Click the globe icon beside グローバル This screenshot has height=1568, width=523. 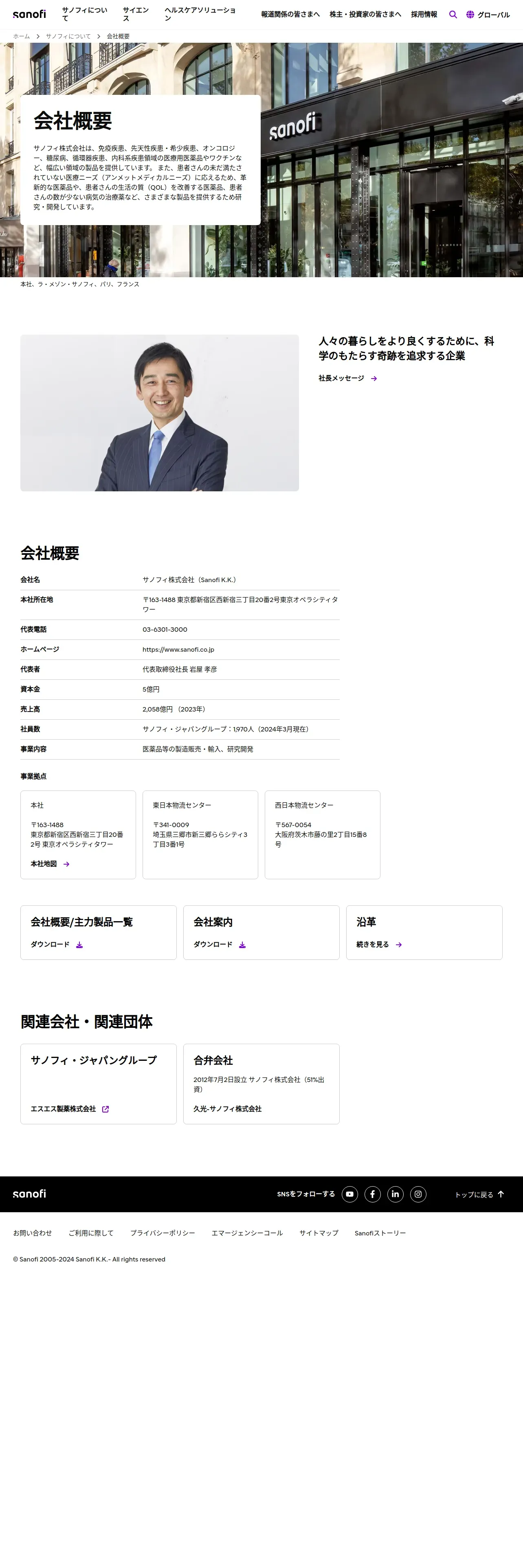pyautogui.click(x=470, y=15)
